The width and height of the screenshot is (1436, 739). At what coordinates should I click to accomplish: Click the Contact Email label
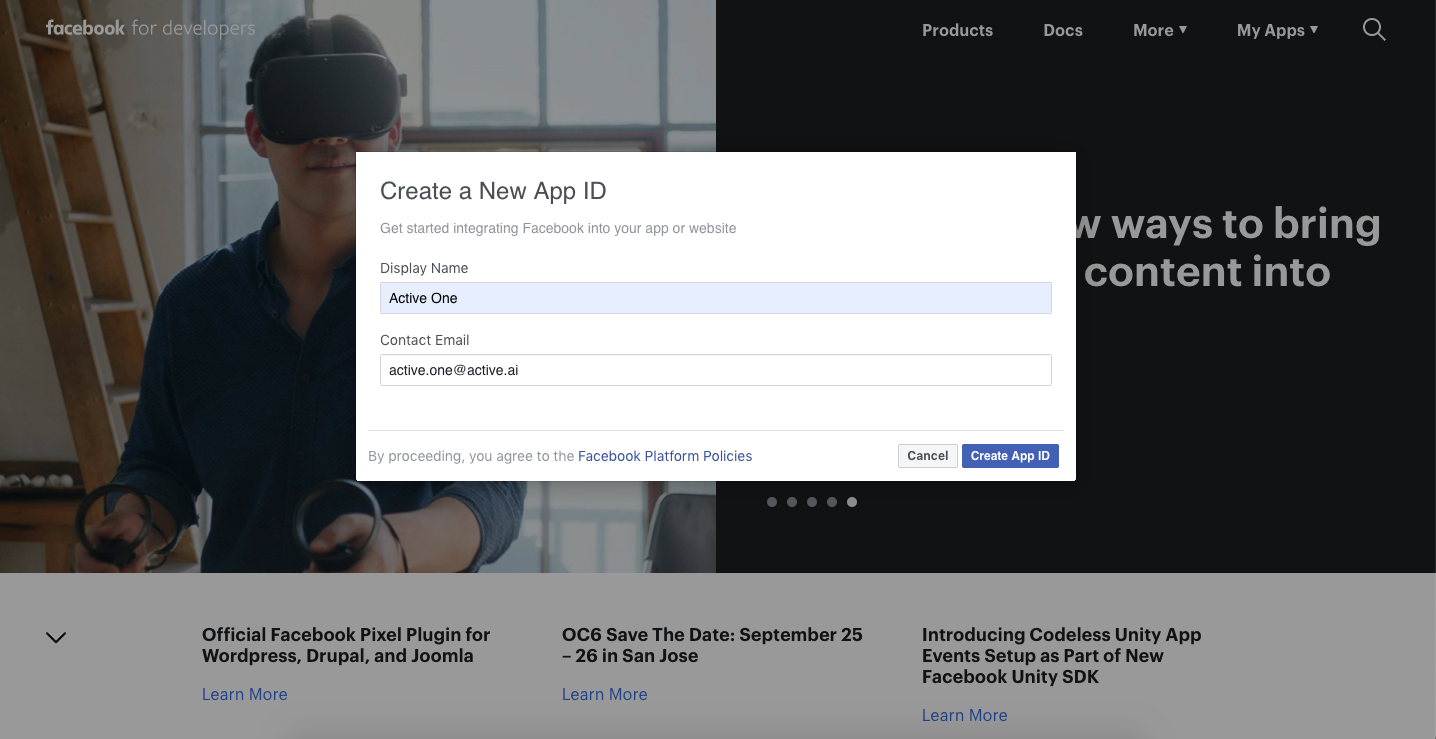pos(425,340)
